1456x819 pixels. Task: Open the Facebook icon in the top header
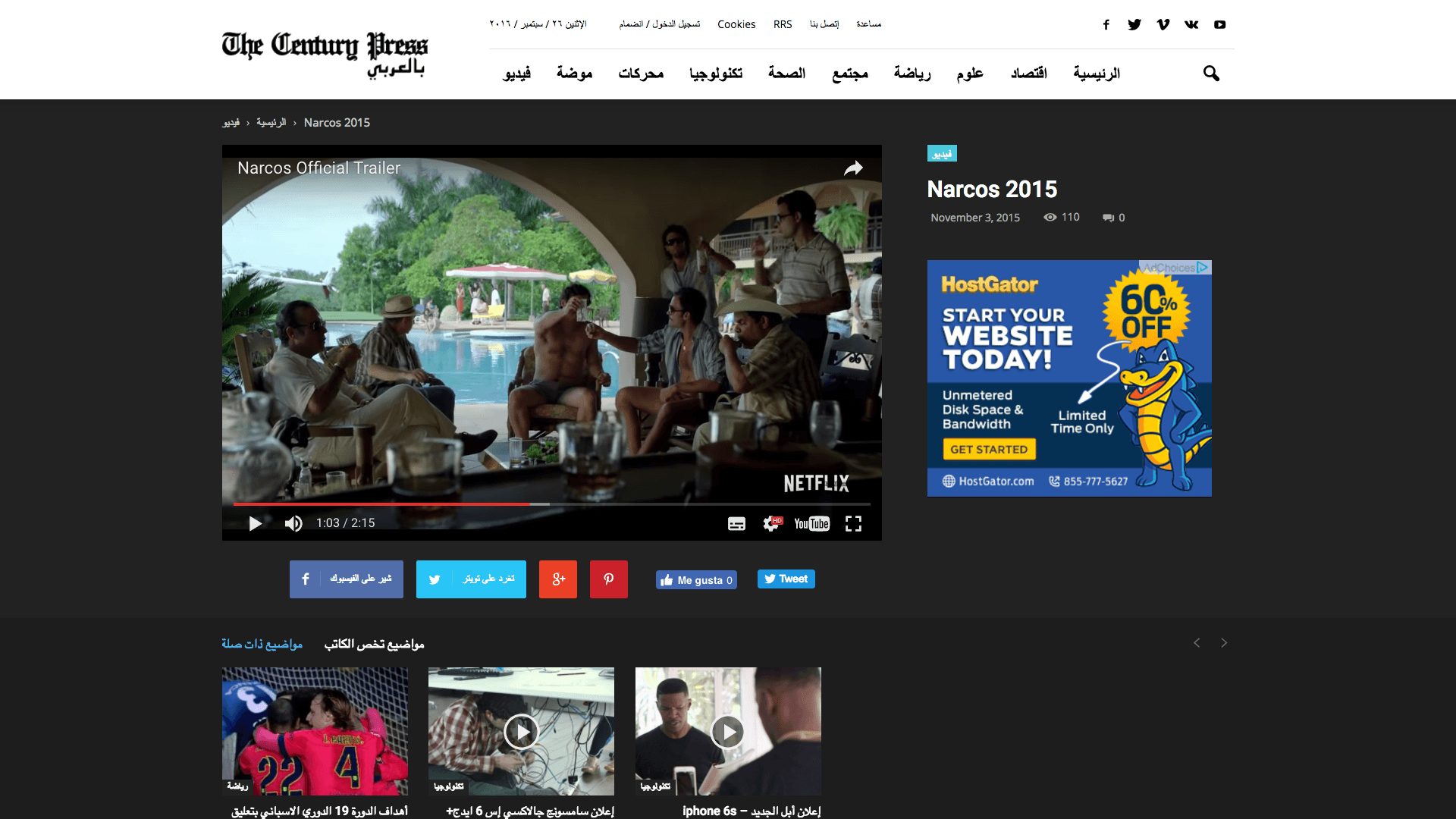tap(1106, 24)
